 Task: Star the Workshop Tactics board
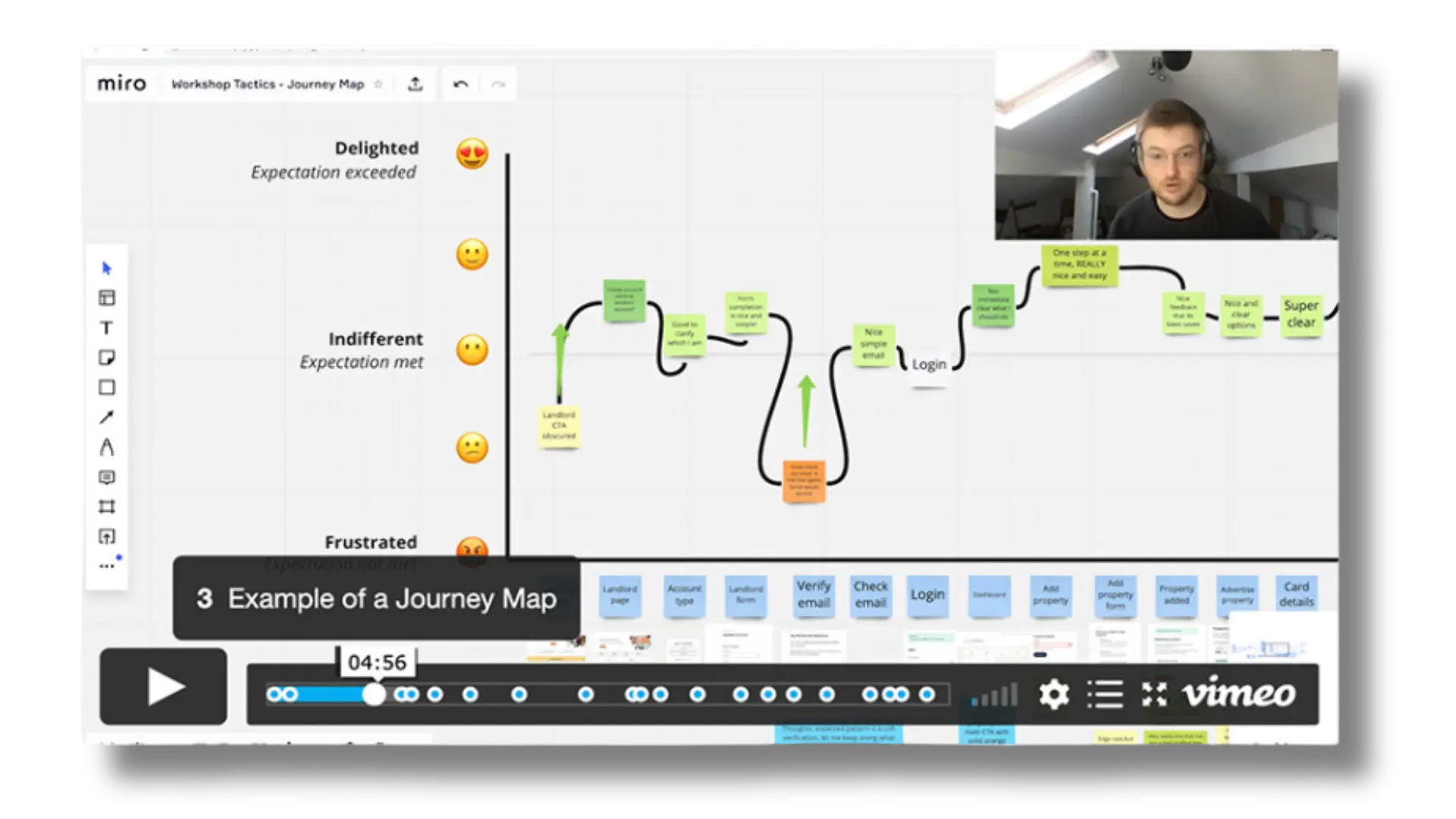[378, 84]
